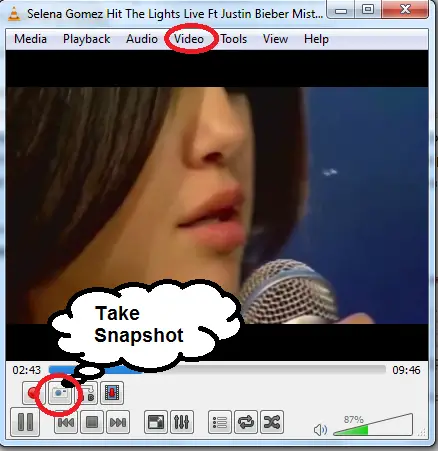Show the playlist
438x451 pixels.
(220, 422)
